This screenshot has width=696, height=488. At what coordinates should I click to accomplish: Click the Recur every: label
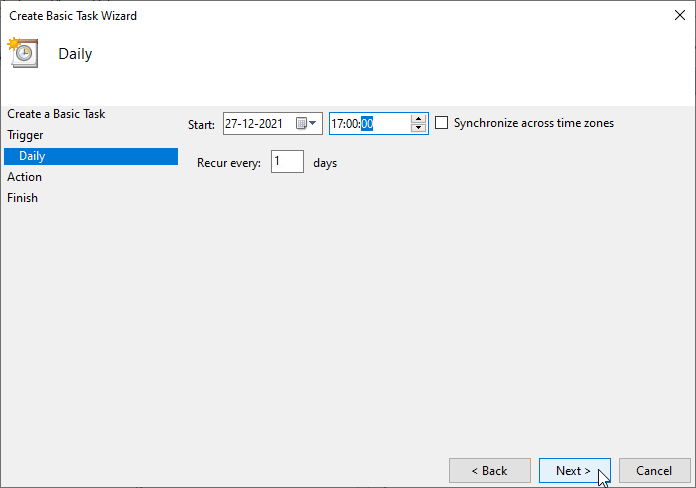click(x=229, y=163)
